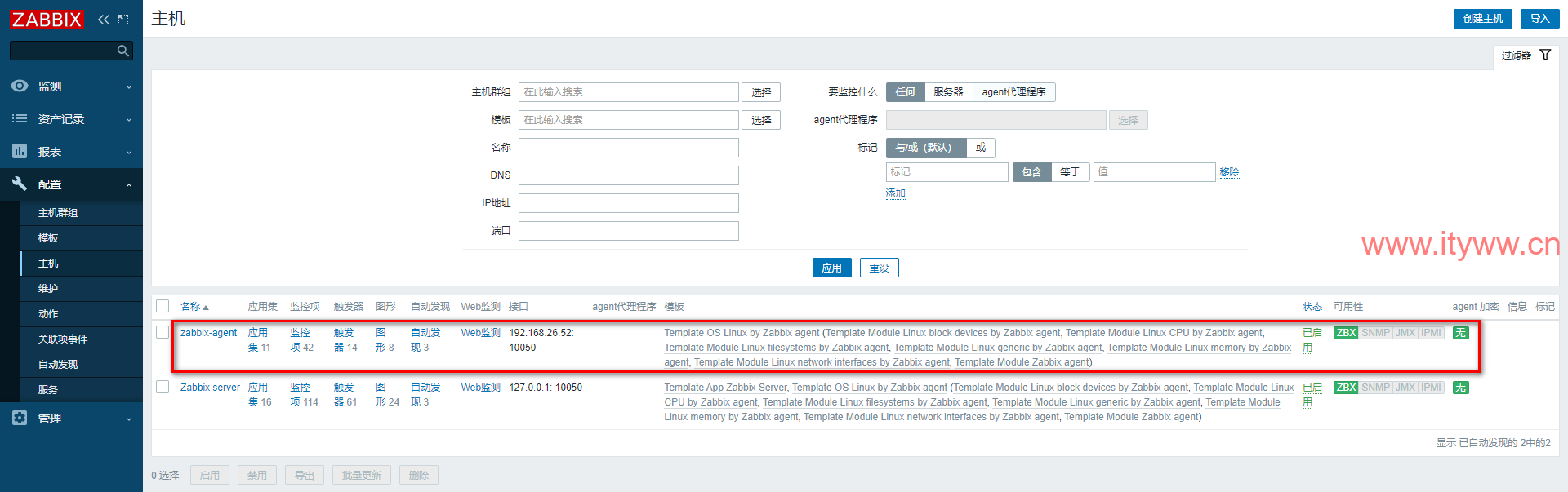Image resolution: width=1568 pixels, height=492 pixels.
Task: Click 移除 tag filter link
Action: [x=1229, y=172]
